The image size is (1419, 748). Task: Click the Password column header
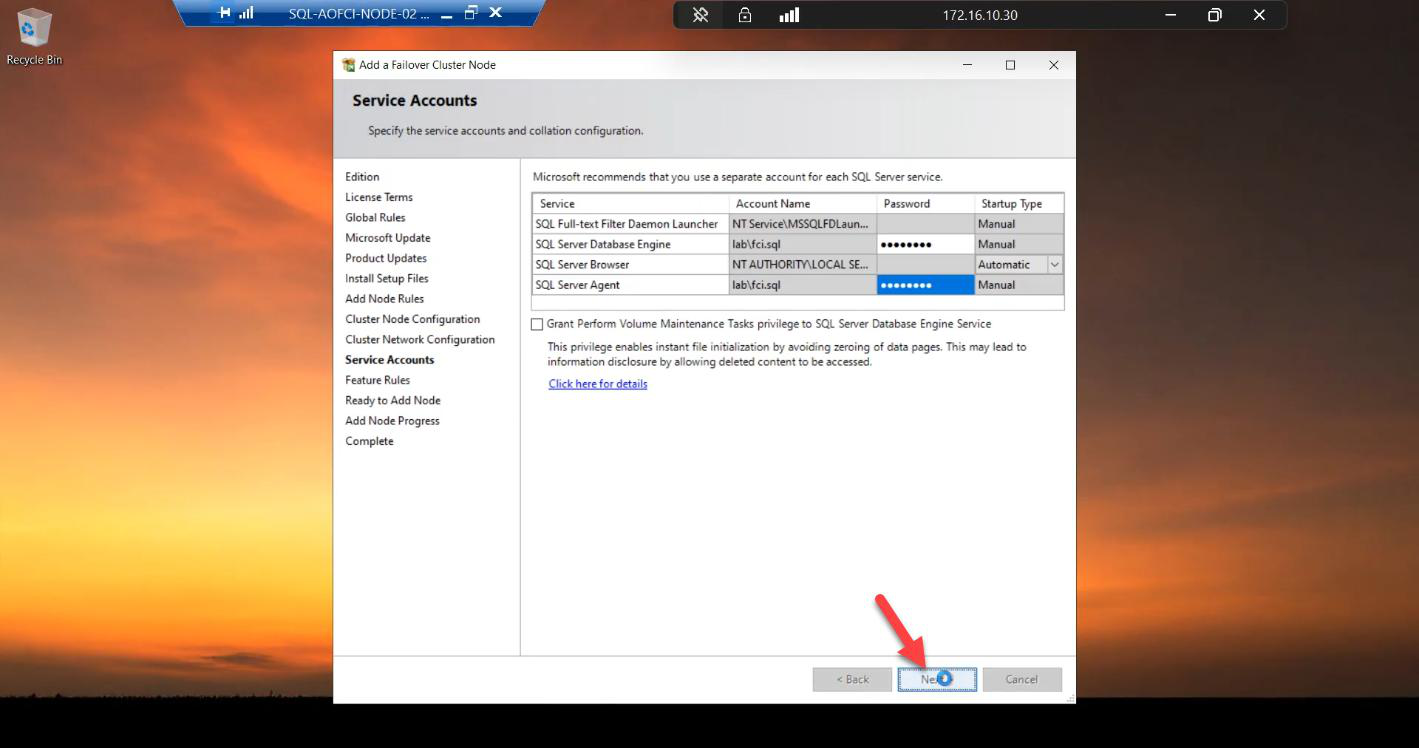925,204
